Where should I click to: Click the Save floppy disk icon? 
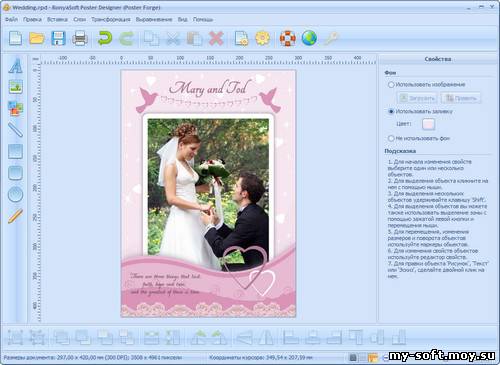click(x=58, y=38)
